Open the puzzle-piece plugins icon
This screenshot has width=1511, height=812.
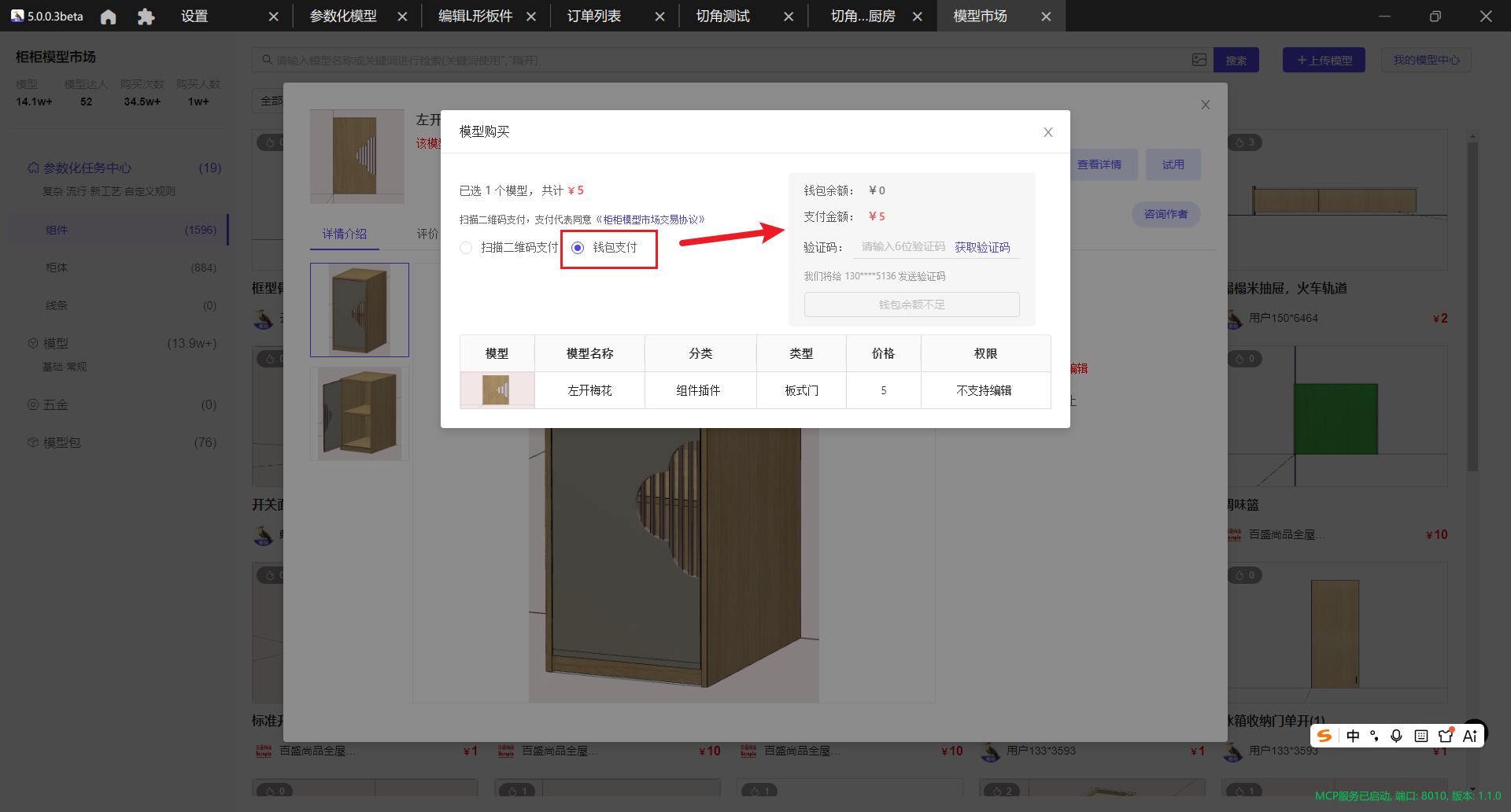click(146, 17)
